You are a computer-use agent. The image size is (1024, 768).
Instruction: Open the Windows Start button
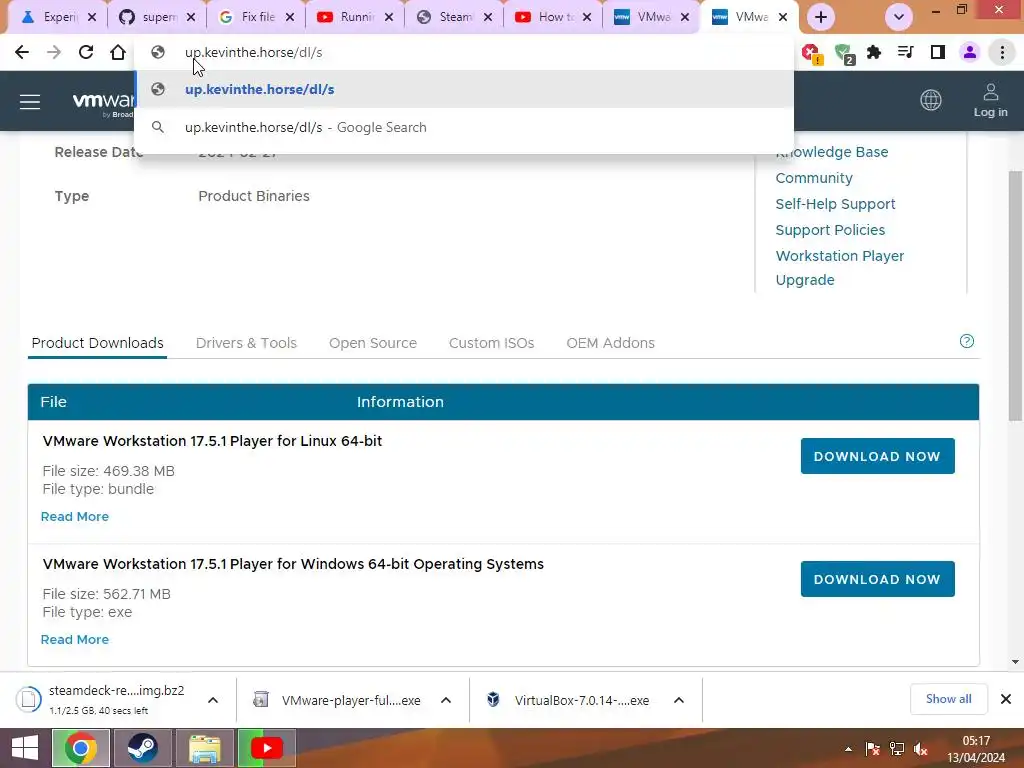[24, 748]
